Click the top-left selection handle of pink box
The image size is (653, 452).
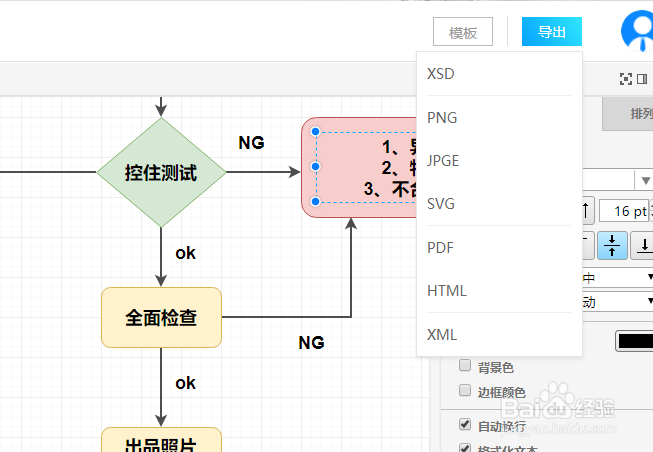[315, 132]
